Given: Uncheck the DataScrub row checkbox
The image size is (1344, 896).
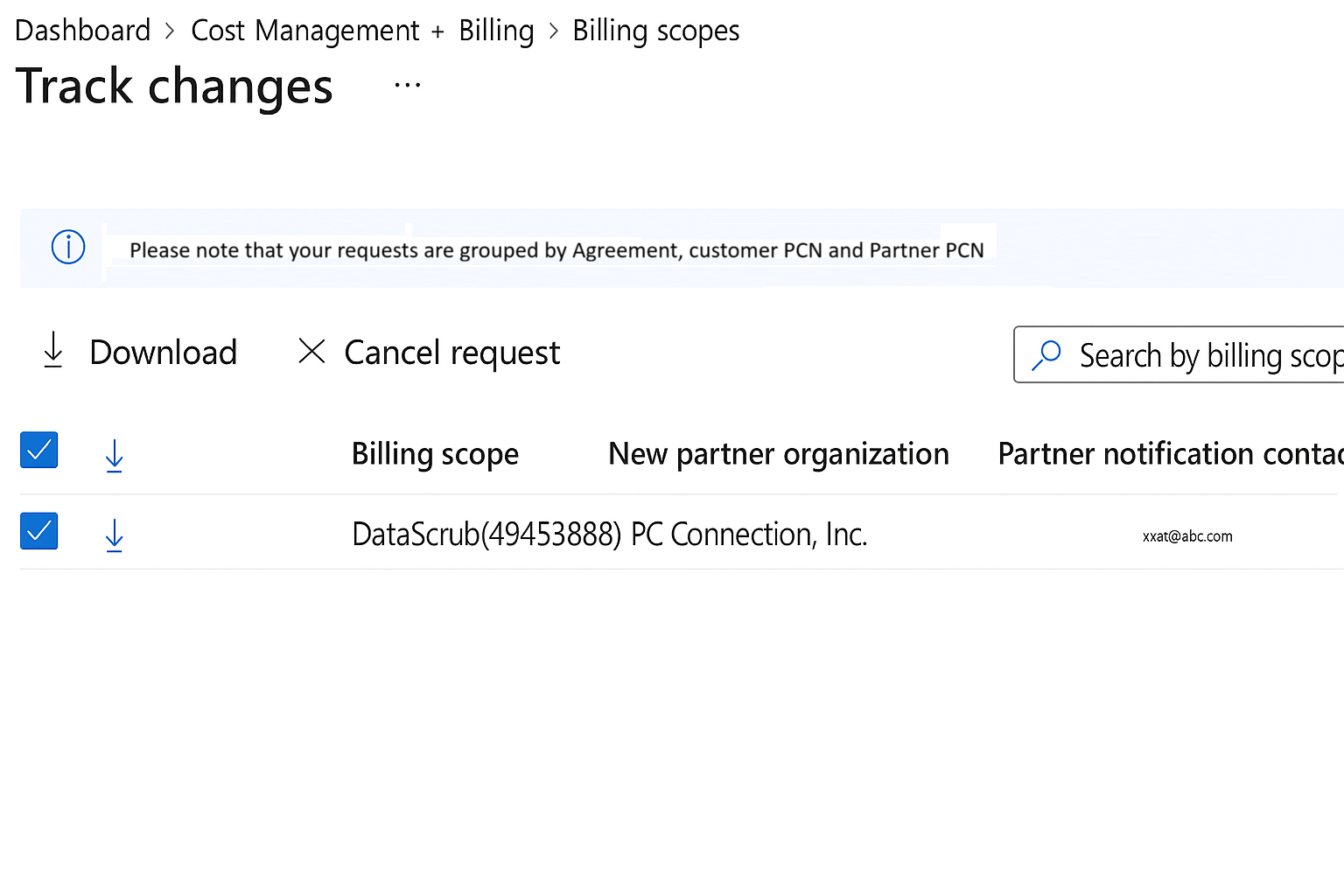Looking at the screenshot, I should [39, 531].
